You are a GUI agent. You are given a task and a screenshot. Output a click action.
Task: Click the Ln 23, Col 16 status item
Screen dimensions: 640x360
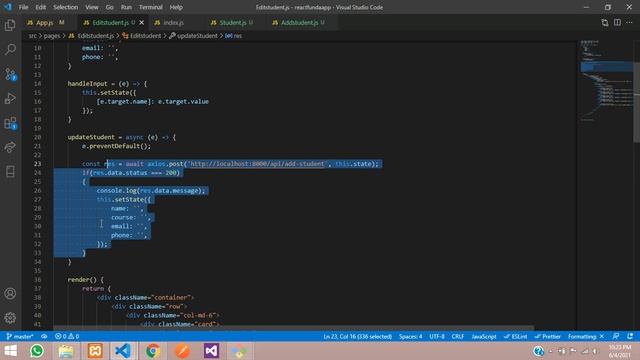[x=358, y=336]
